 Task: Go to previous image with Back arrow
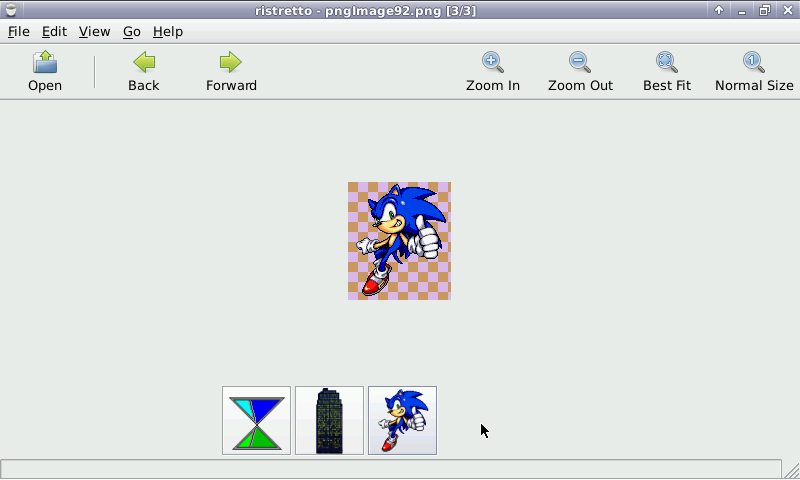click(144, 62)
